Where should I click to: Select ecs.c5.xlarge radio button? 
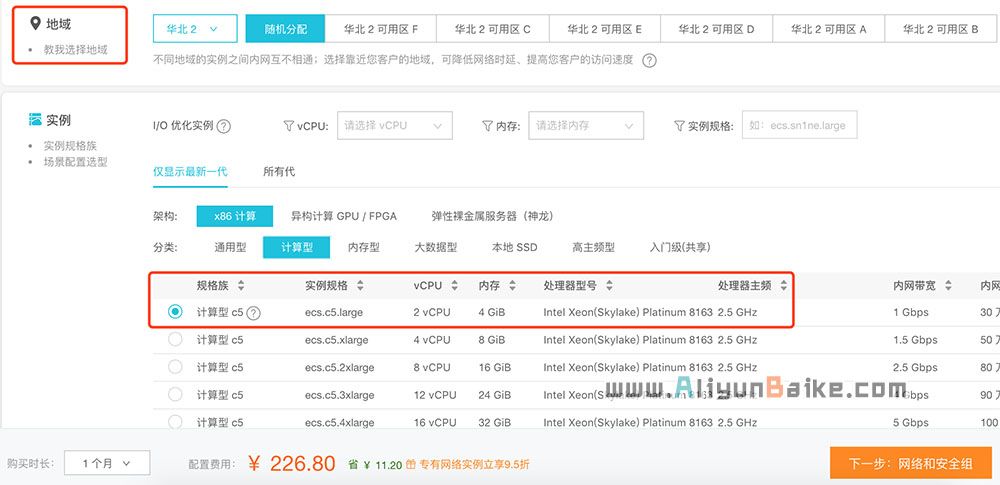coord(175,340)
